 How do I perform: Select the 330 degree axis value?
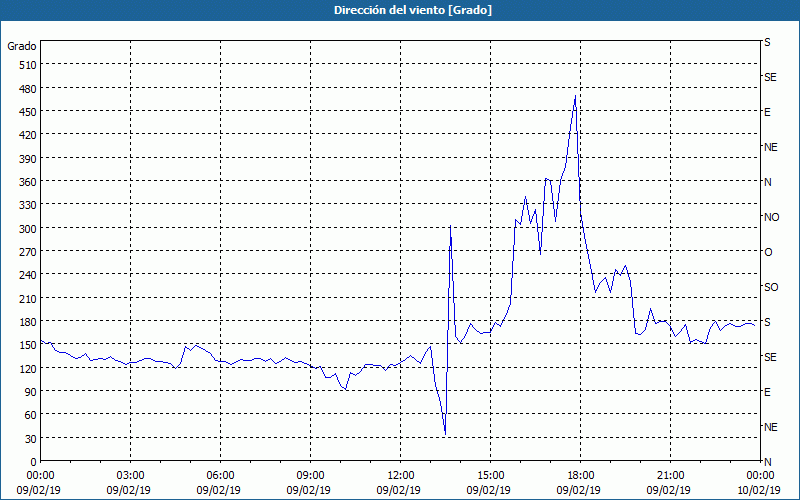[28, 205]
